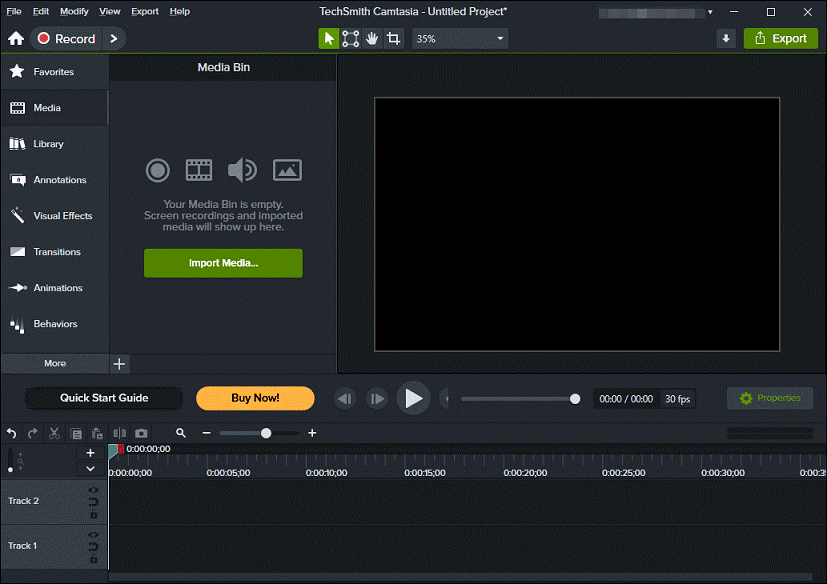Click the Buy Now! button
827x584 pixels.
(x=255, y=398)
